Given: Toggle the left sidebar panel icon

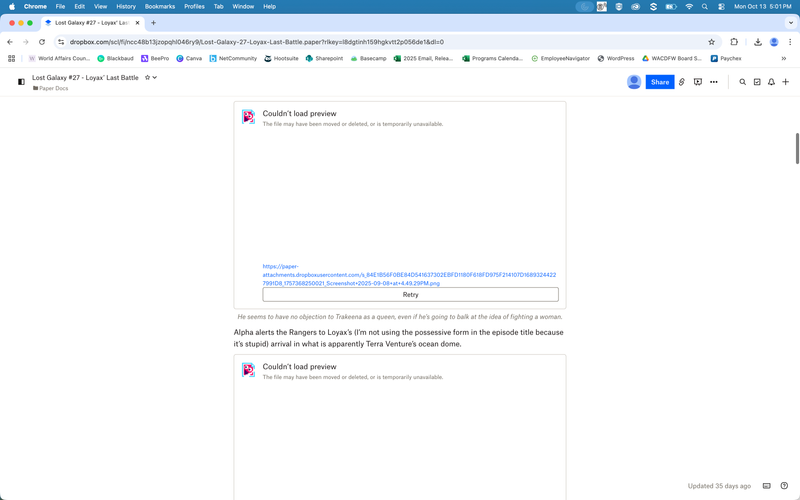Looking at the screenshot, I should [21, 82].
